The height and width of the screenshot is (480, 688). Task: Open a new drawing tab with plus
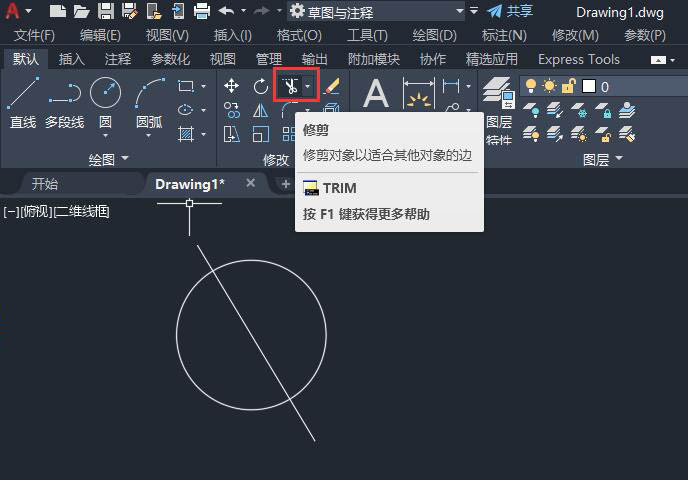tap(286, 184)
